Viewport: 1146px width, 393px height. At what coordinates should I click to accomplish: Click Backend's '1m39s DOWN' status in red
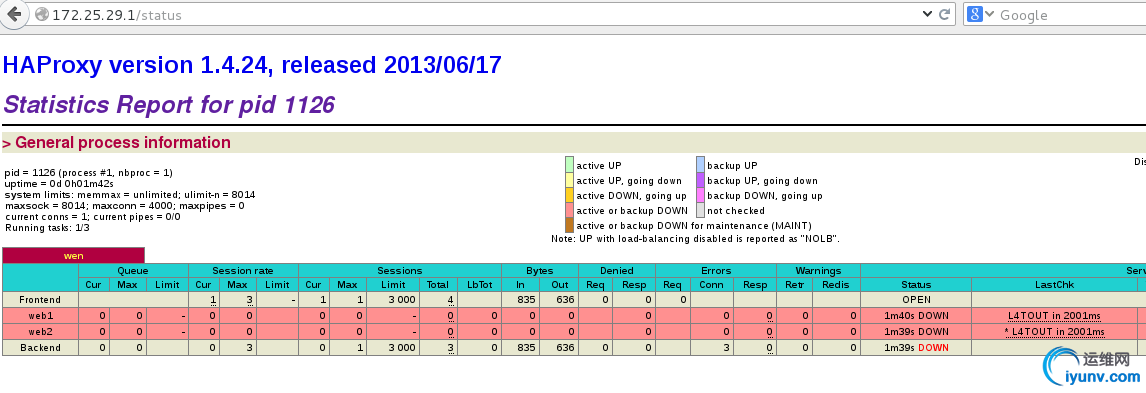pyautogui.click(x=916, y=348)
